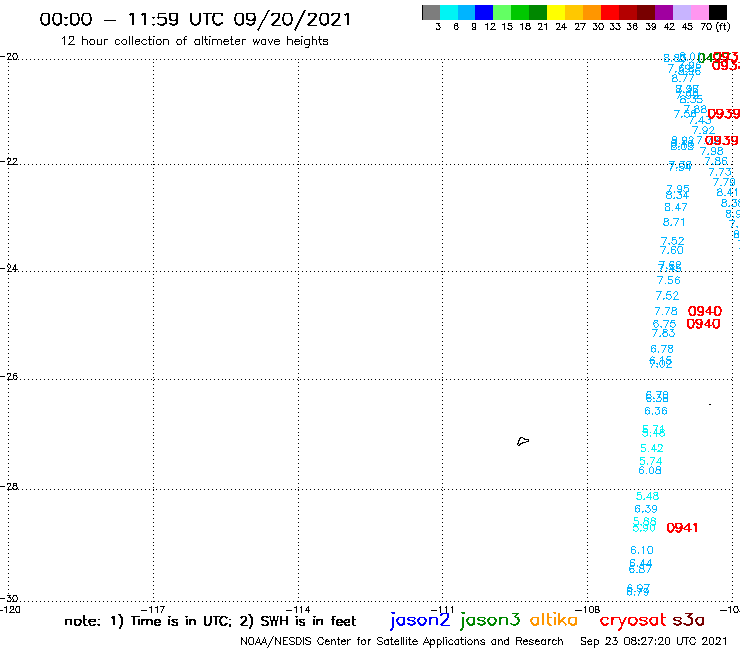Click the purple legend swatch above 42
Screen dimensions: 740x650
[x=664, y=12]
